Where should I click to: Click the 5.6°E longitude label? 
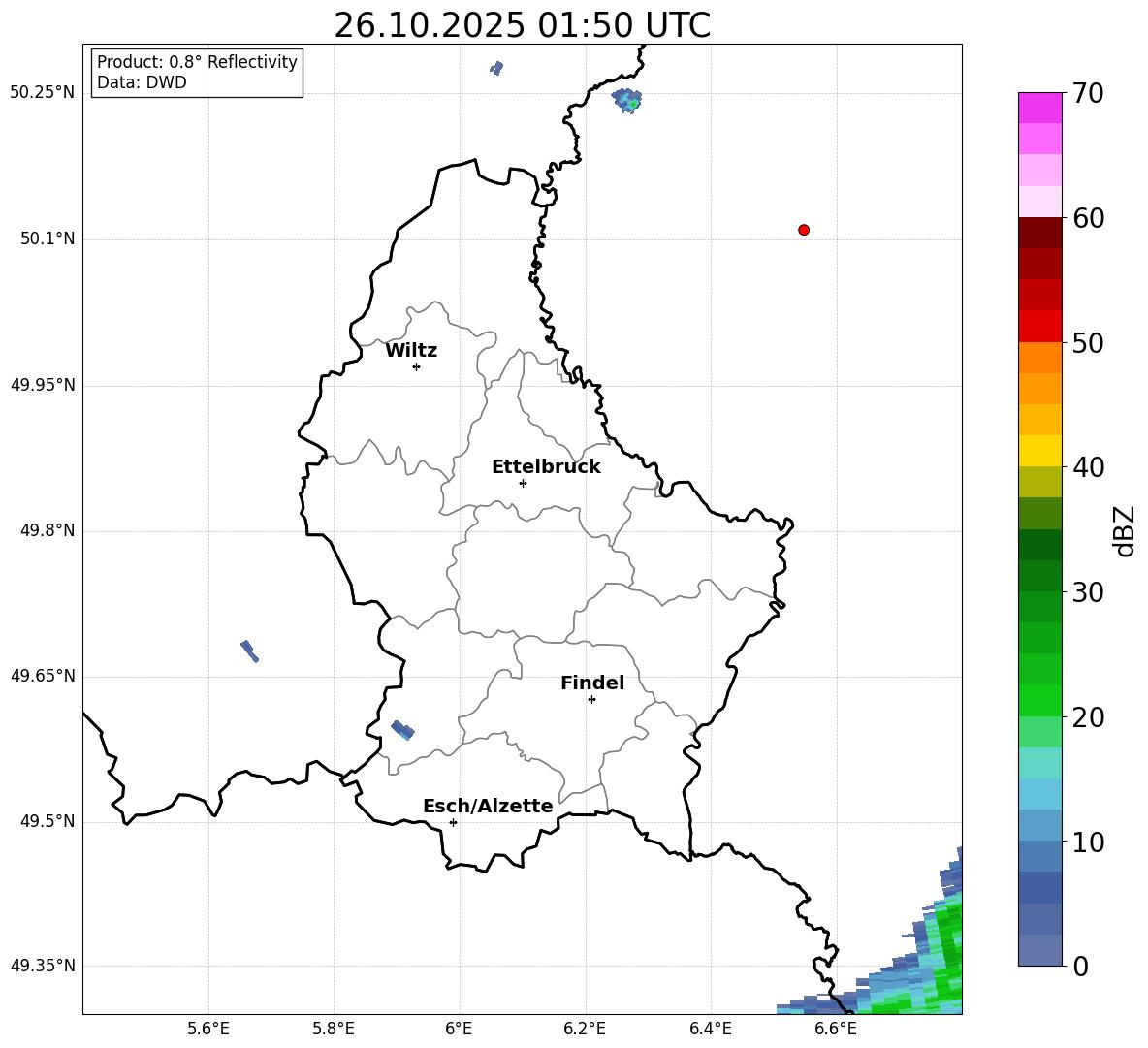coord(208,1030)
